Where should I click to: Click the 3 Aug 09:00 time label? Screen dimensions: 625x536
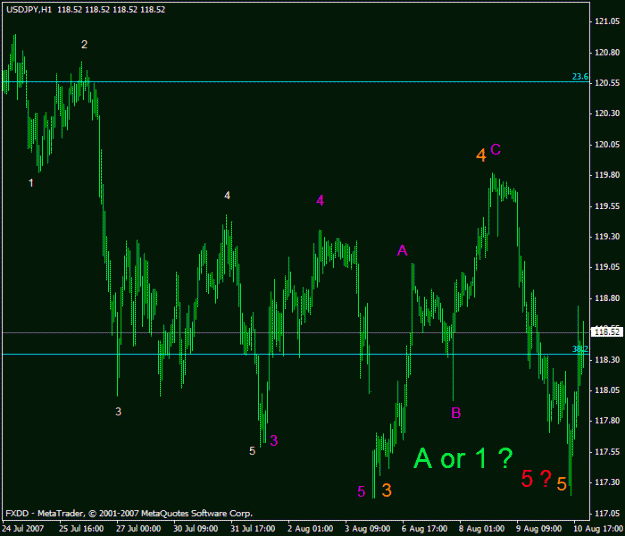[368, 529]
